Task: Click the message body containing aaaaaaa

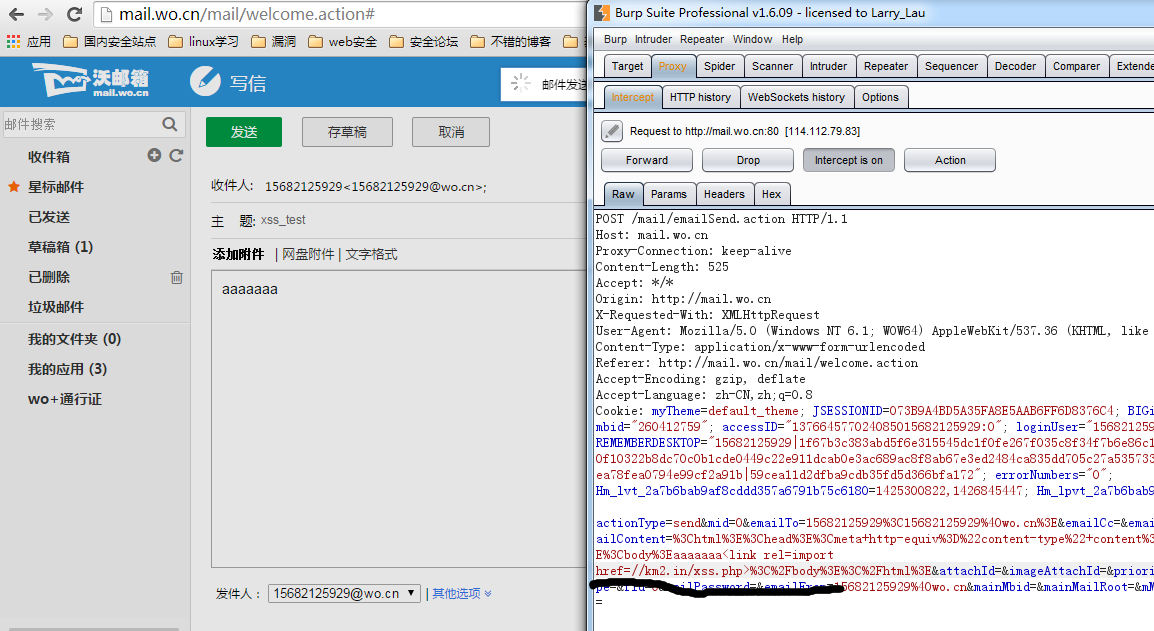Action: pos(398,418)
